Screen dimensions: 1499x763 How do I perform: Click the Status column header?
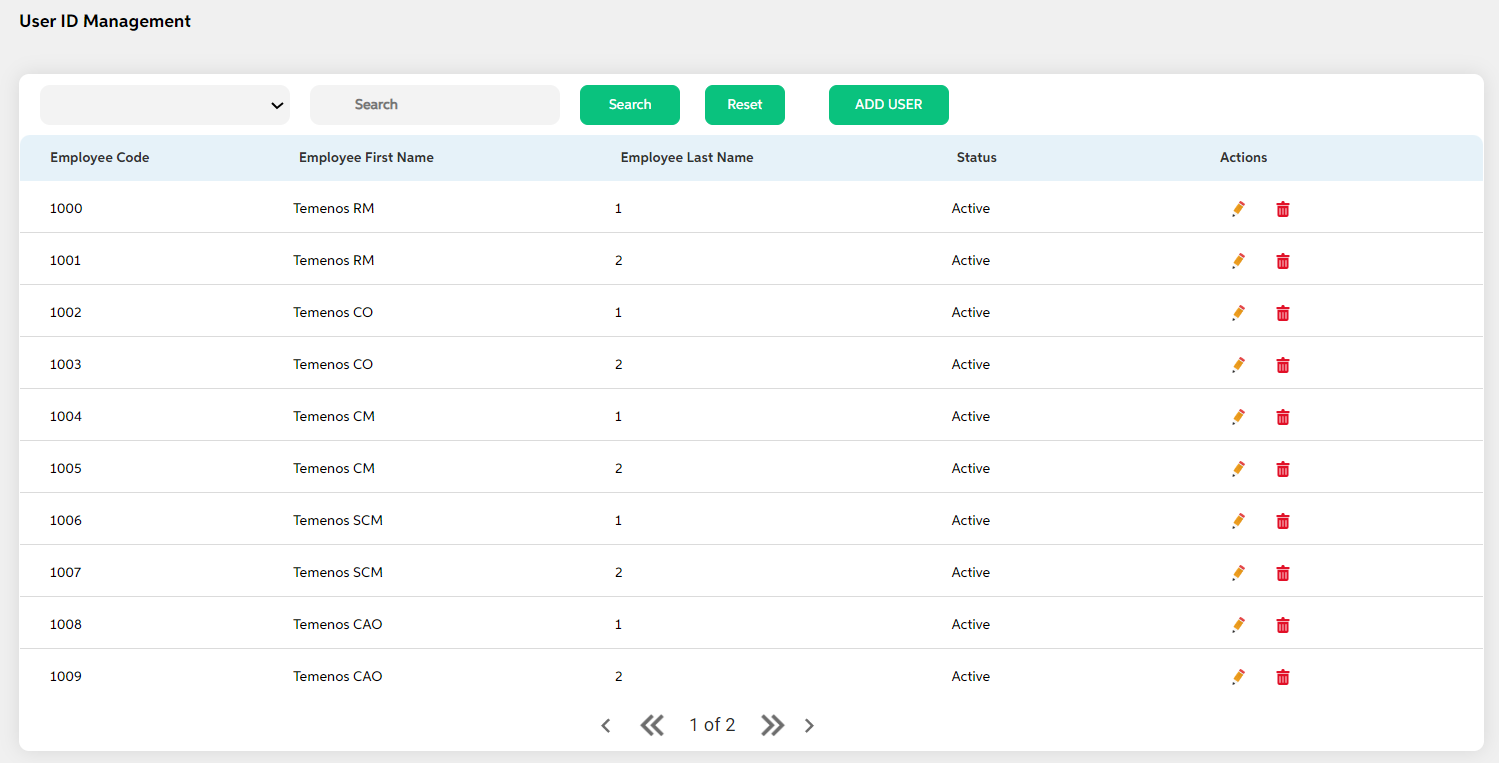977,157
